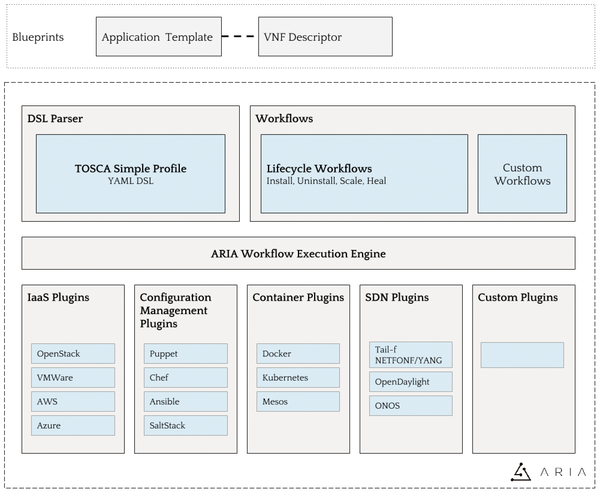Select the AWS plugin box
The image size is (600, 495).
[x=73, y=401]
